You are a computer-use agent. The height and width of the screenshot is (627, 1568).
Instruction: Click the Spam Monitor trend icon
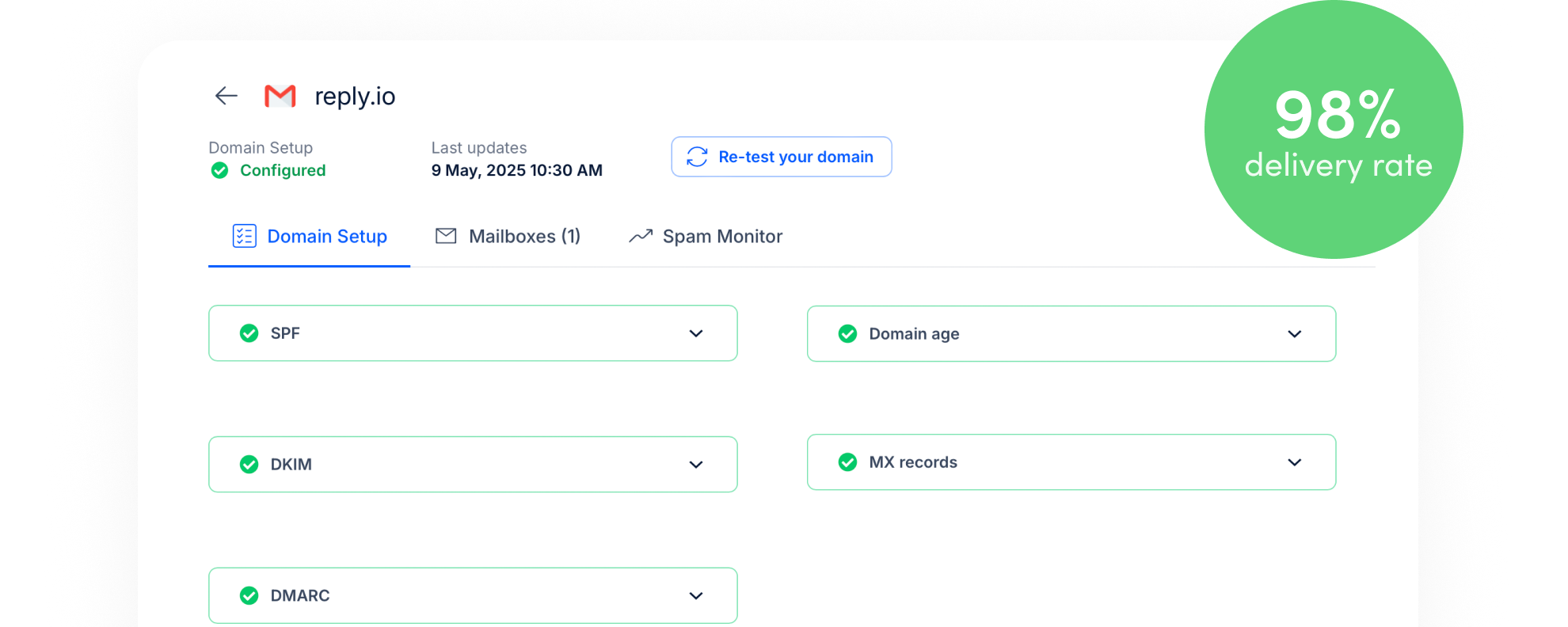coord(641,236)
